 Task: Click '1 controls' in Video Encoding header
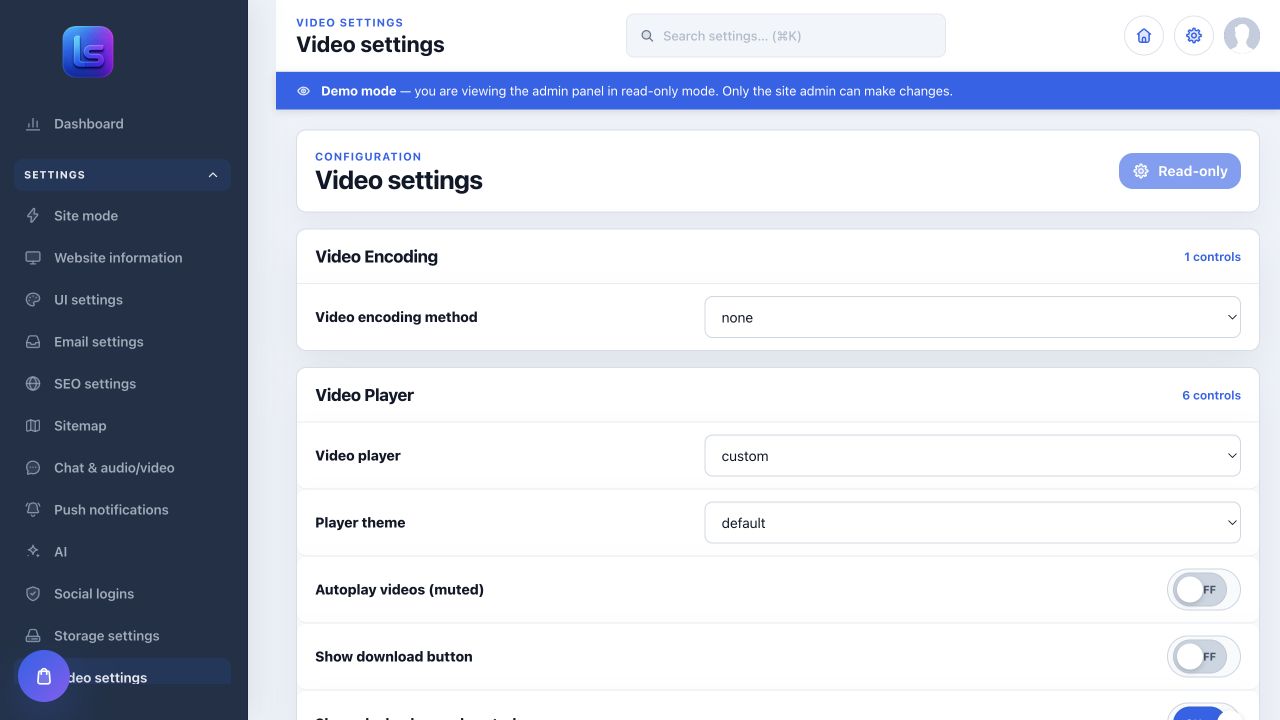tap(1212, 257)
